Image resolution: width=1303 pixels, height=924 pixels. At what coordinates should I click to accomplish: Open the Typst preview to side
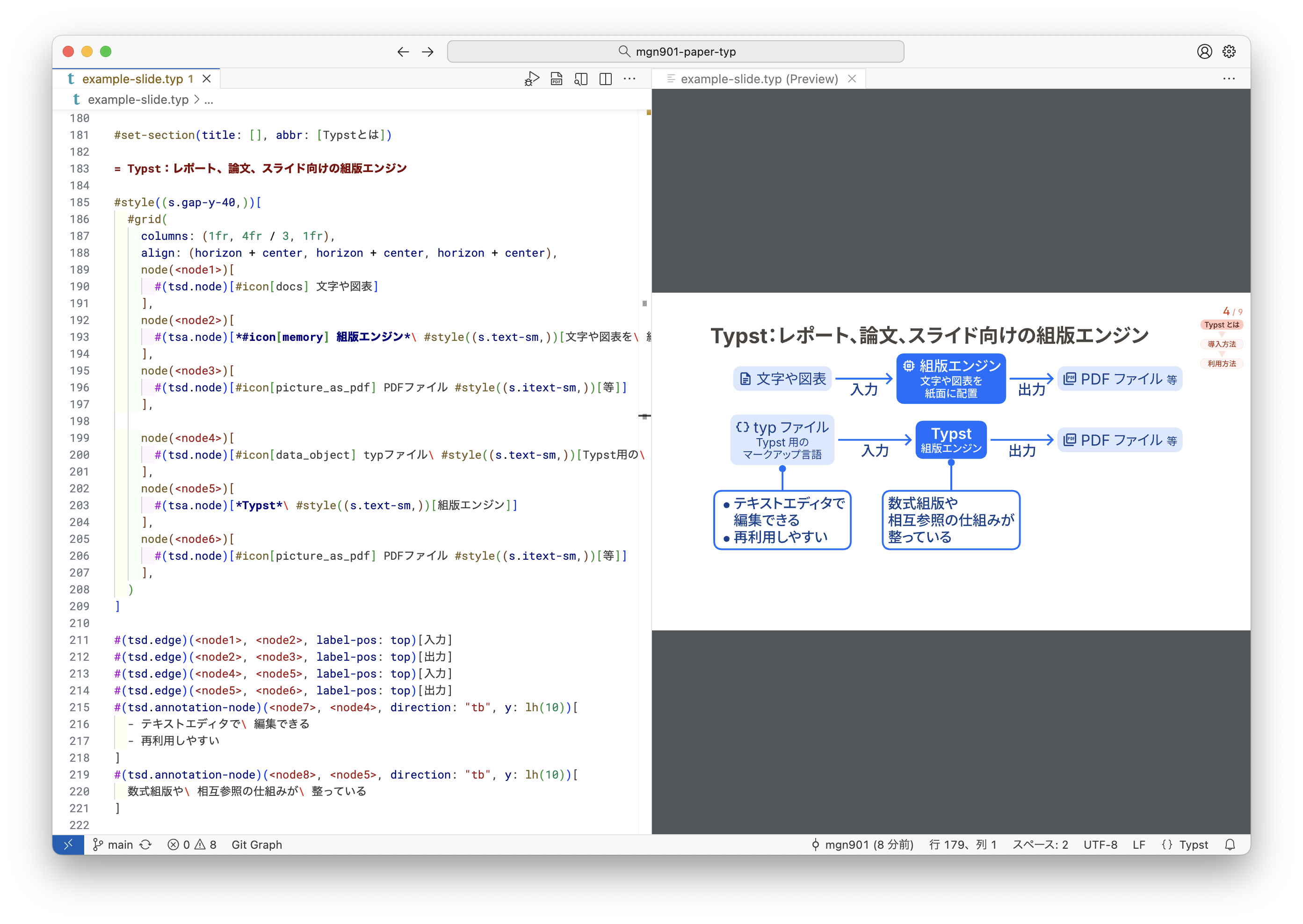point(581,79)
